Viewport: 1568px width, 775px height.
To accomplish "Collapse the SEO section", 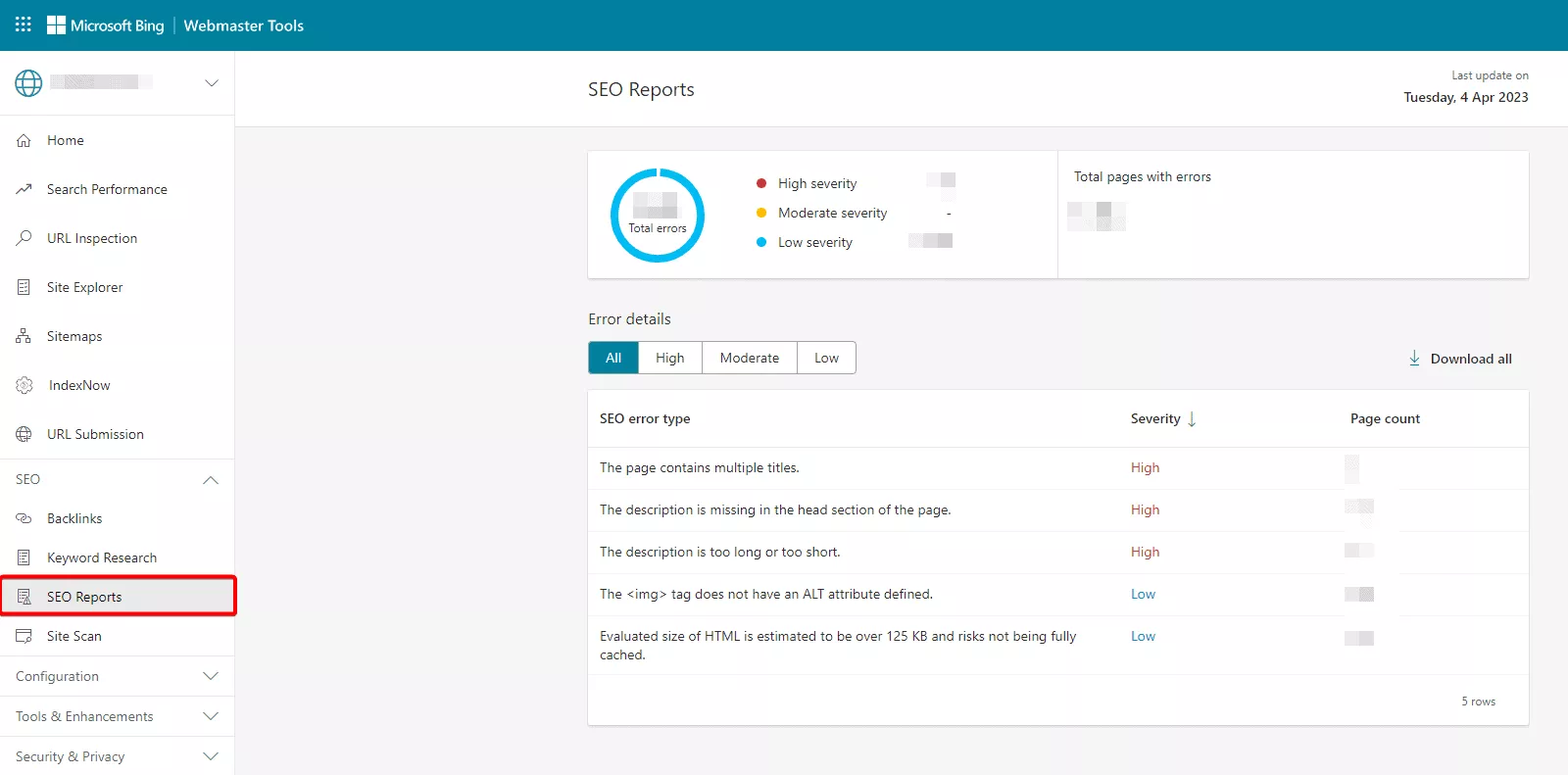I will pyautogui.click(x=210, y=480).
